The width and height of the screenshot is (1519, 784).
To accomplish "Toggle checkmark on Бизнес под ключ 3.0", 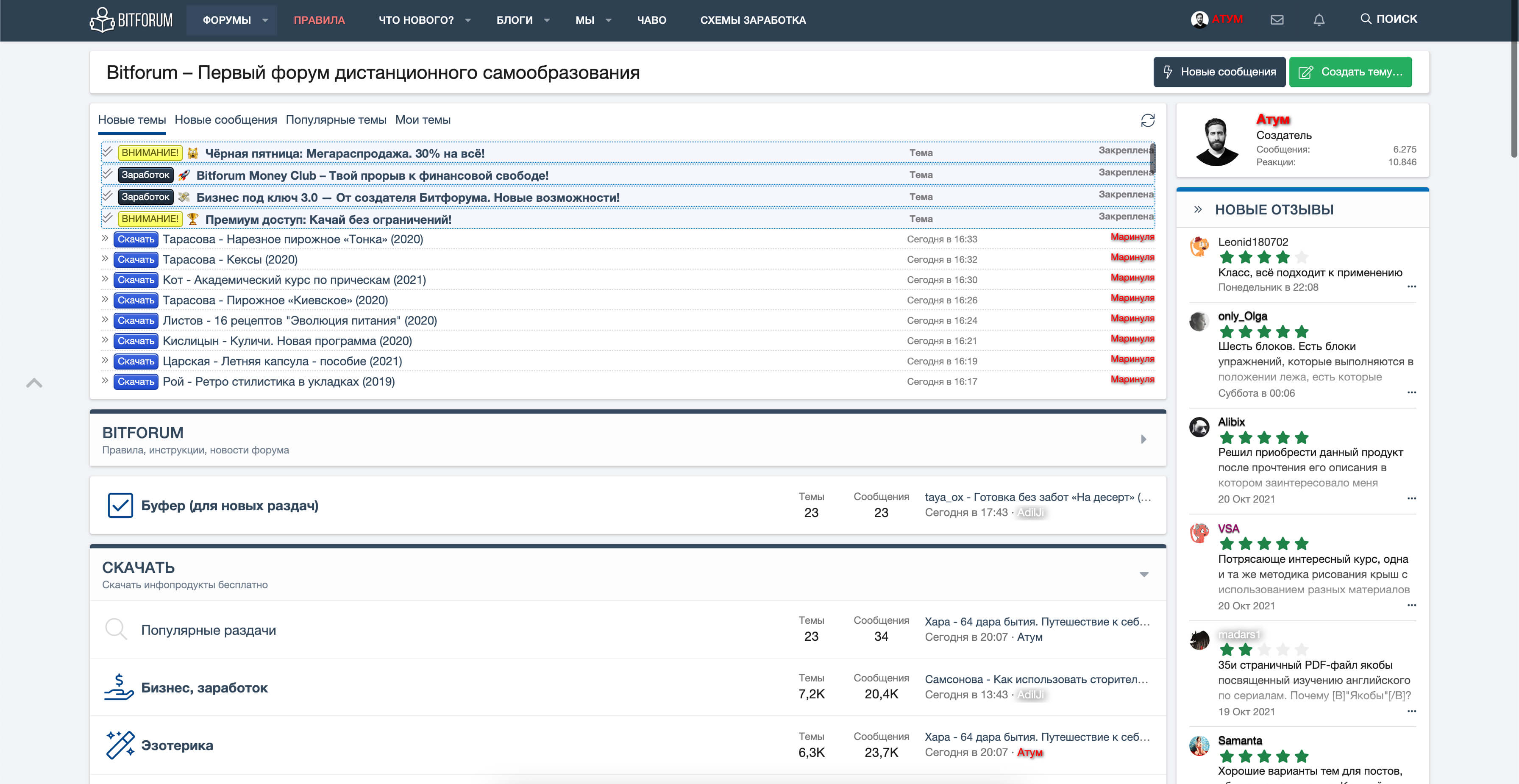I will (x=107, y=196).
